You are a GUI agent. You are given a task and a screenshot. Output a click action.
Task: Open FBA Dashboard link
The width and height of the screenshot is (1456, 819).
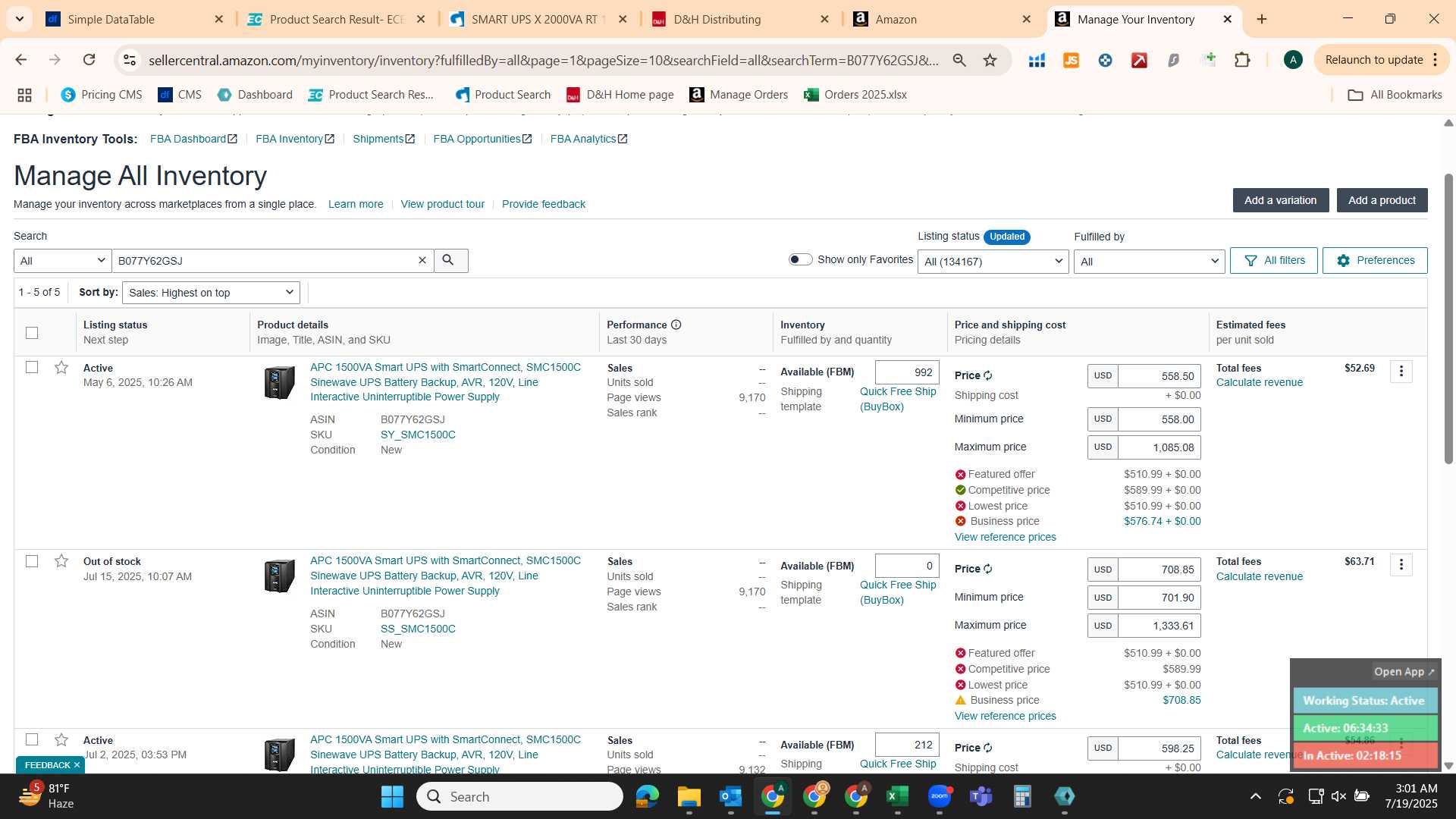coord(193,139)
